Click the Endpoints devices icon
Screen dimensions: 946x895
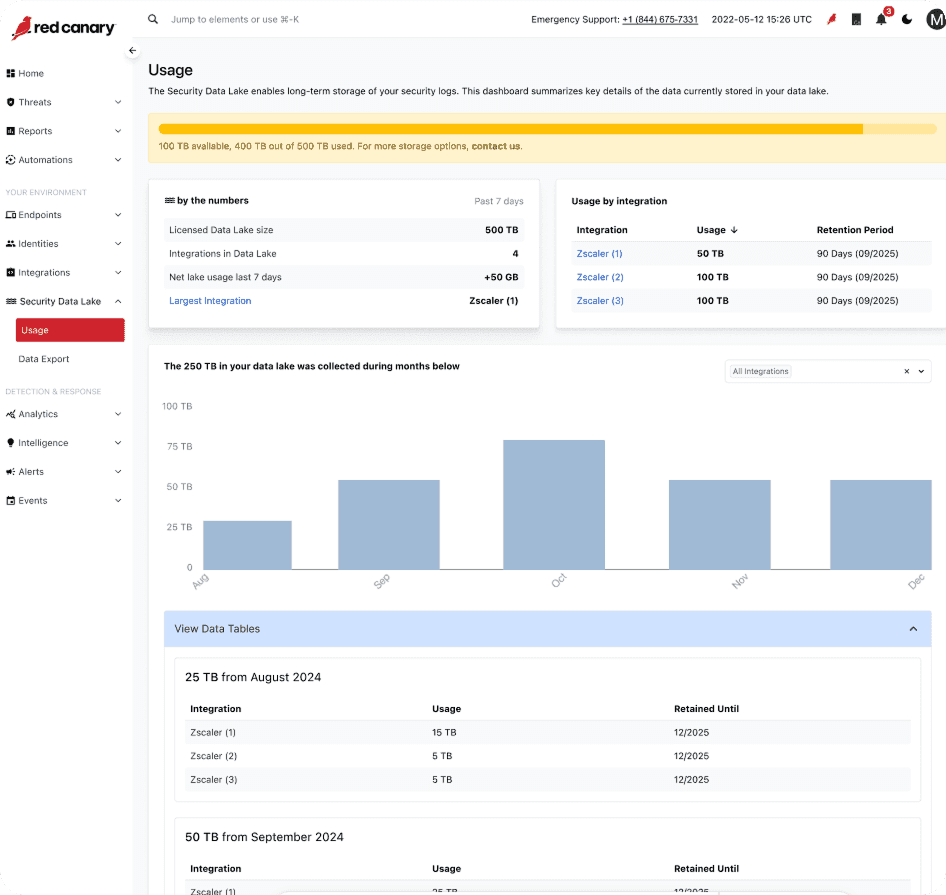10,215
